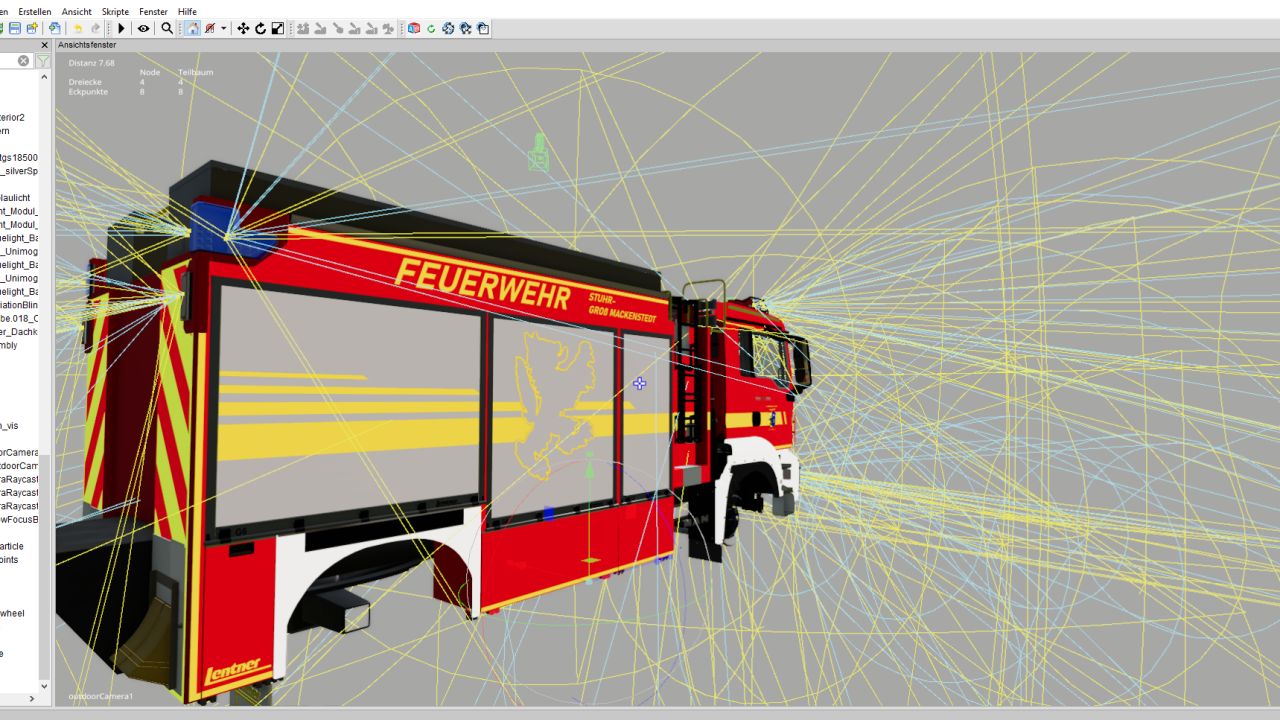Open the Fenster menu

click(153, 12)
